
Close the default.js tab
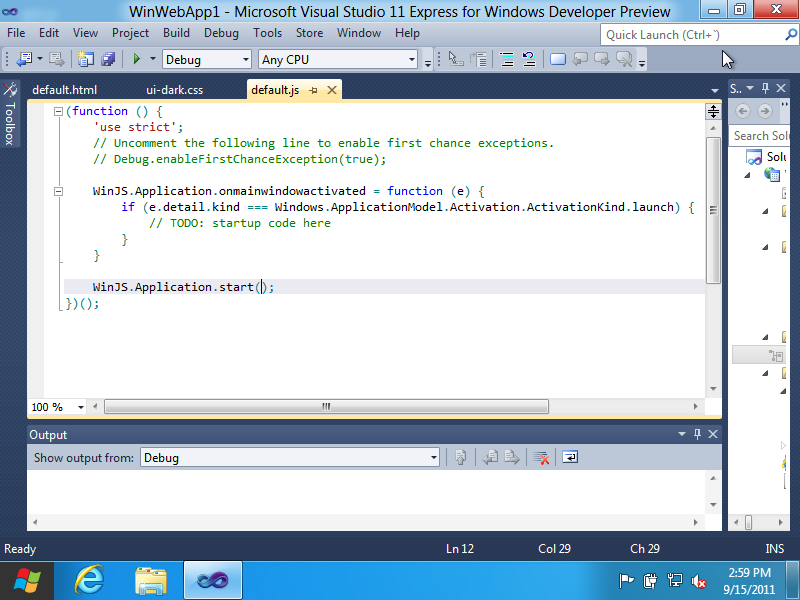coord(331,90)
